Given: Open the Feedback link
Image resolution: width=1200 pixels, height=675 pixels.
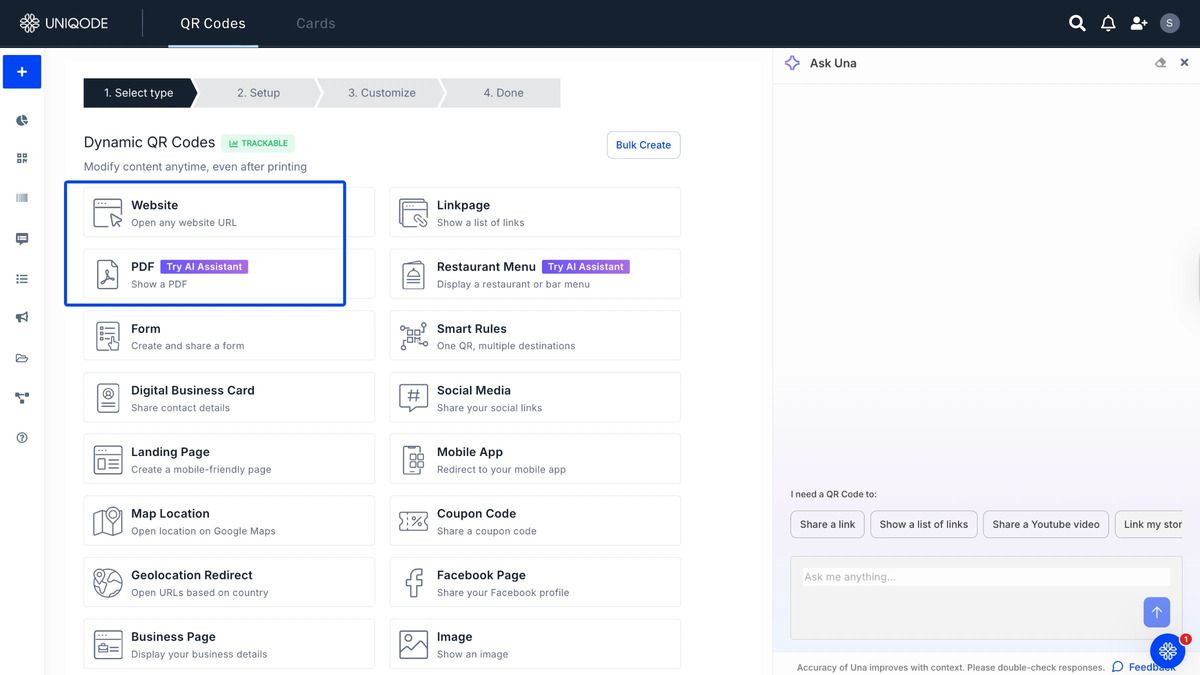Looking at the screenshot, I should [x=1144, y=667].
